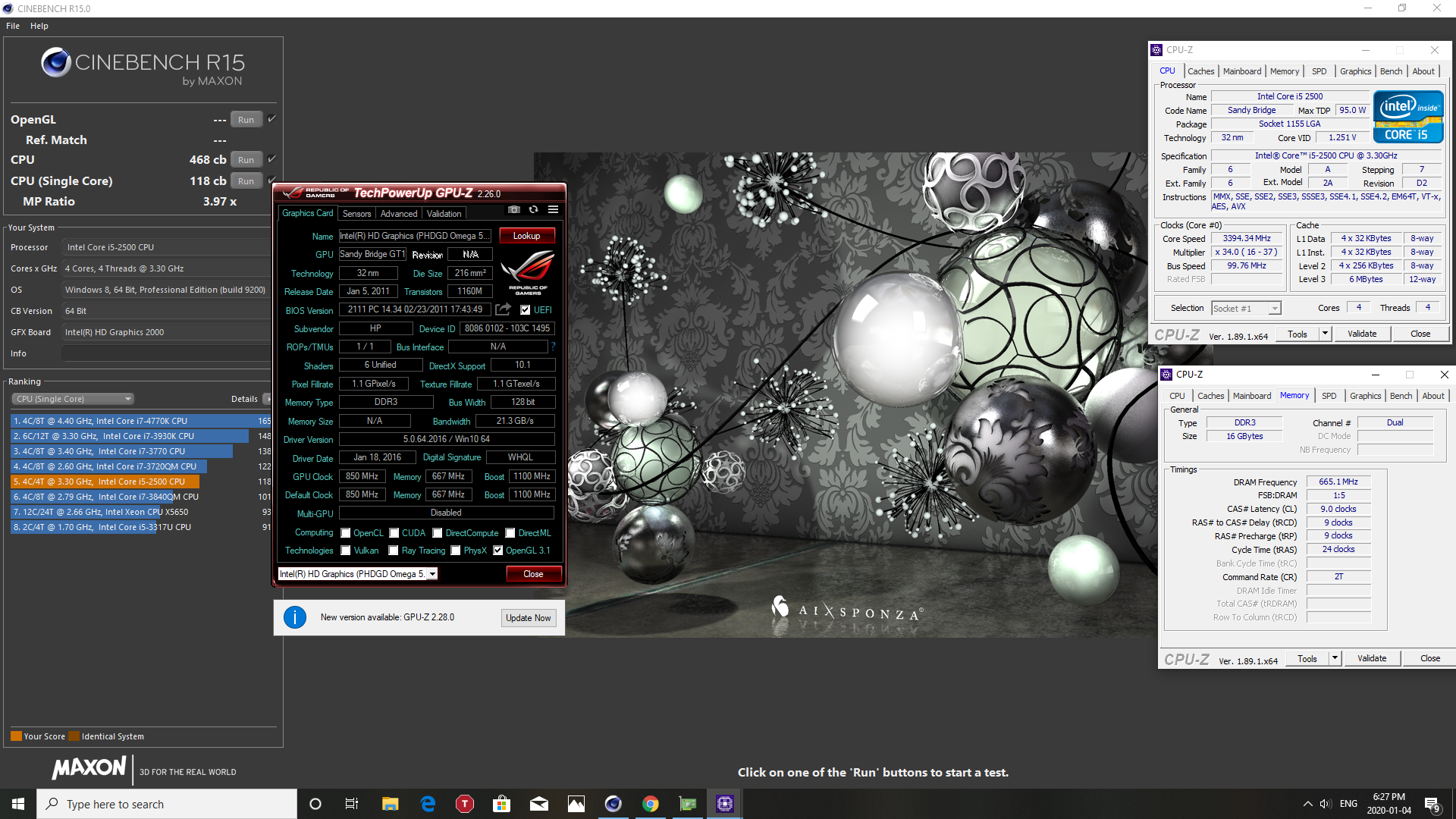Image resolution: width=1456 pixels, height=819 pixels.
Task: Click the orange Your Score legend swatch
Action: click(16, 736)
